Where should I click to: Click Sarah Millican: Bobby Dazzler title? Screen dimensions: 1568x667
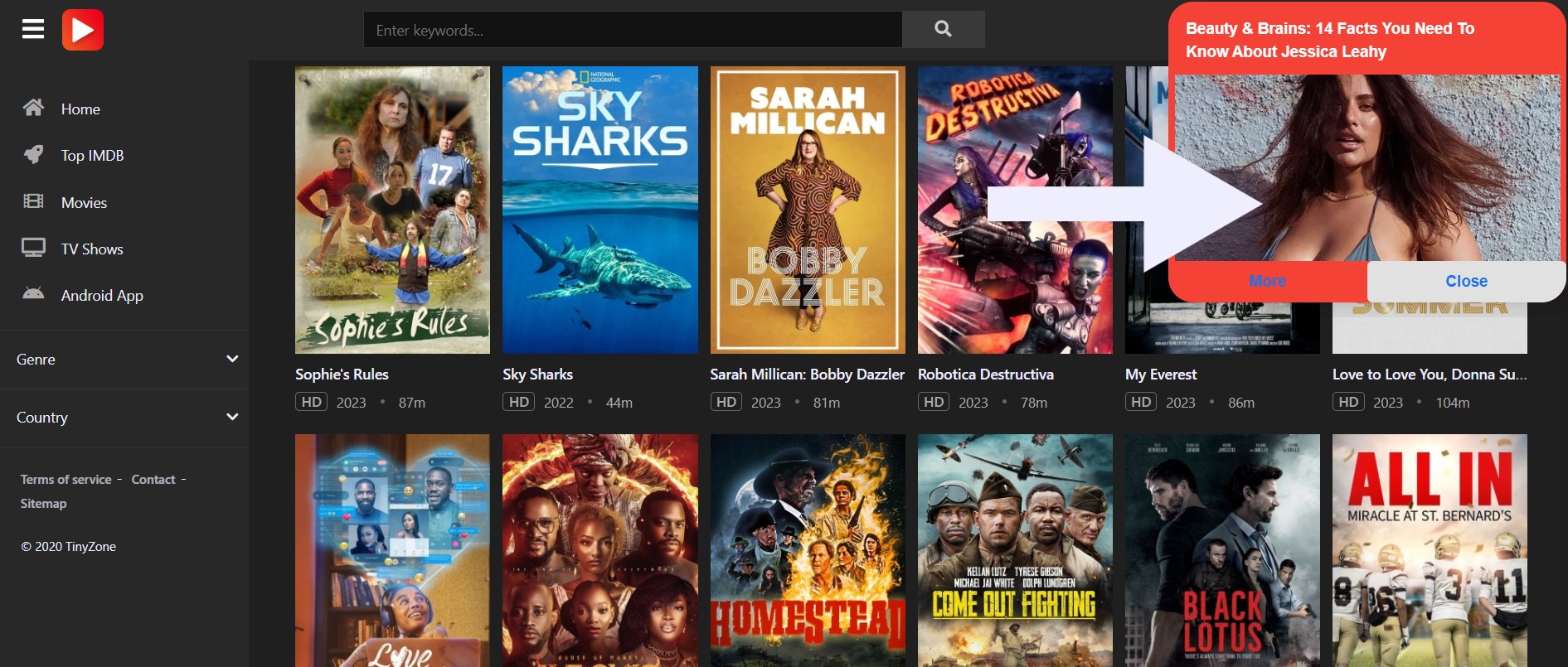[807, 375]
